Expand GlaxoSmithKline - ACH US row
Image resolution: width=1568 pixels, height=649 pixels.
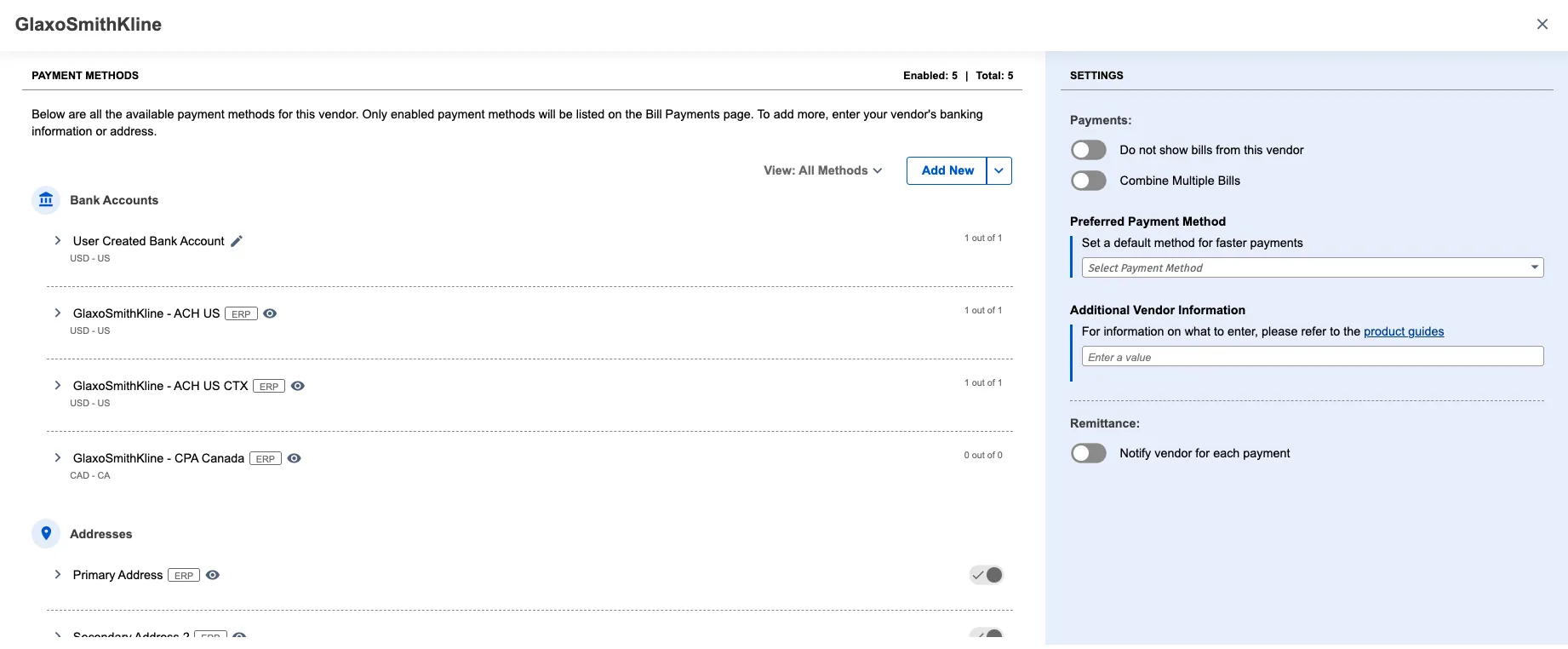[x=57, y=313]
